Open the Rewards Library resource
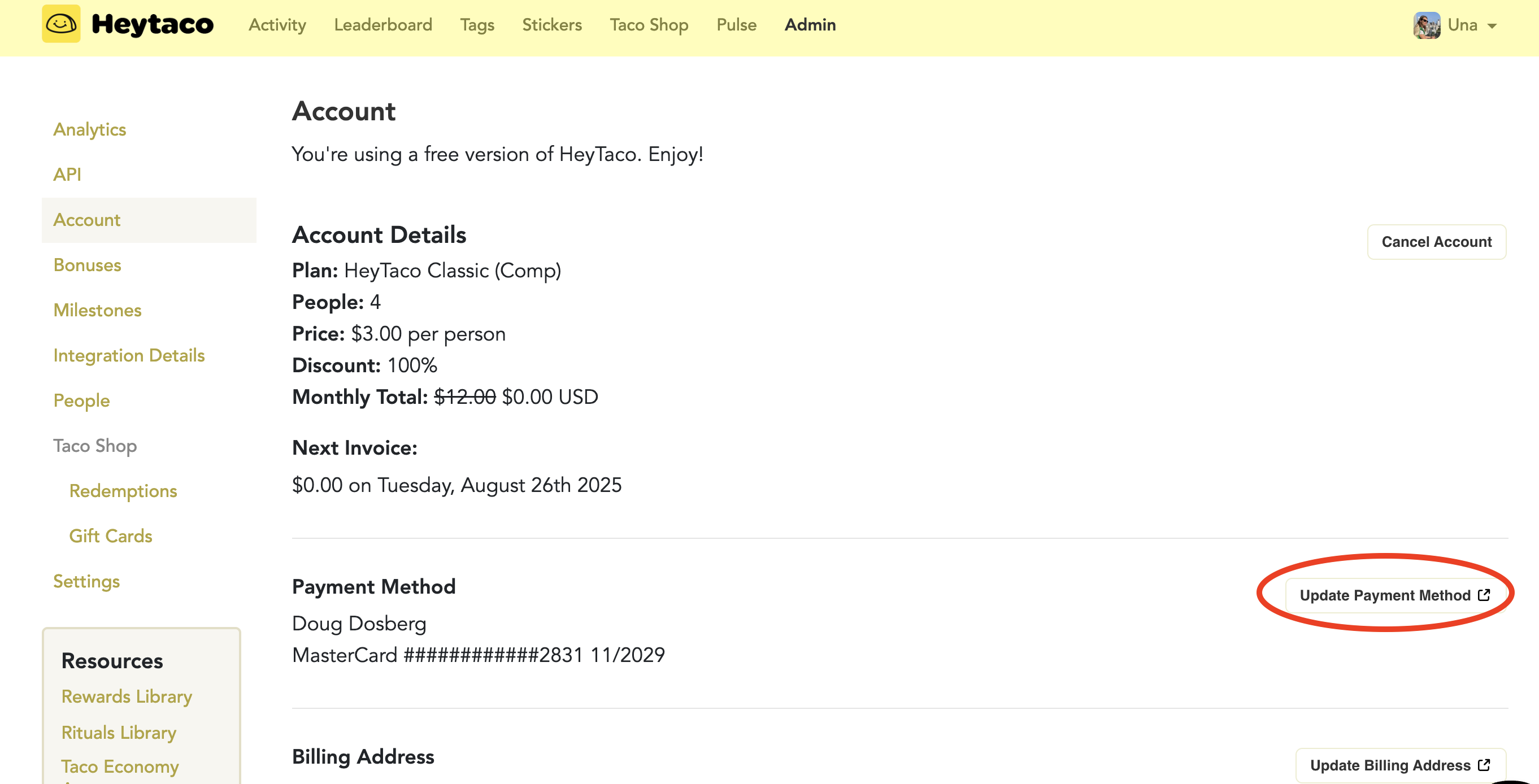Viewport: 1539px width, 784px height. pos(127,696)
